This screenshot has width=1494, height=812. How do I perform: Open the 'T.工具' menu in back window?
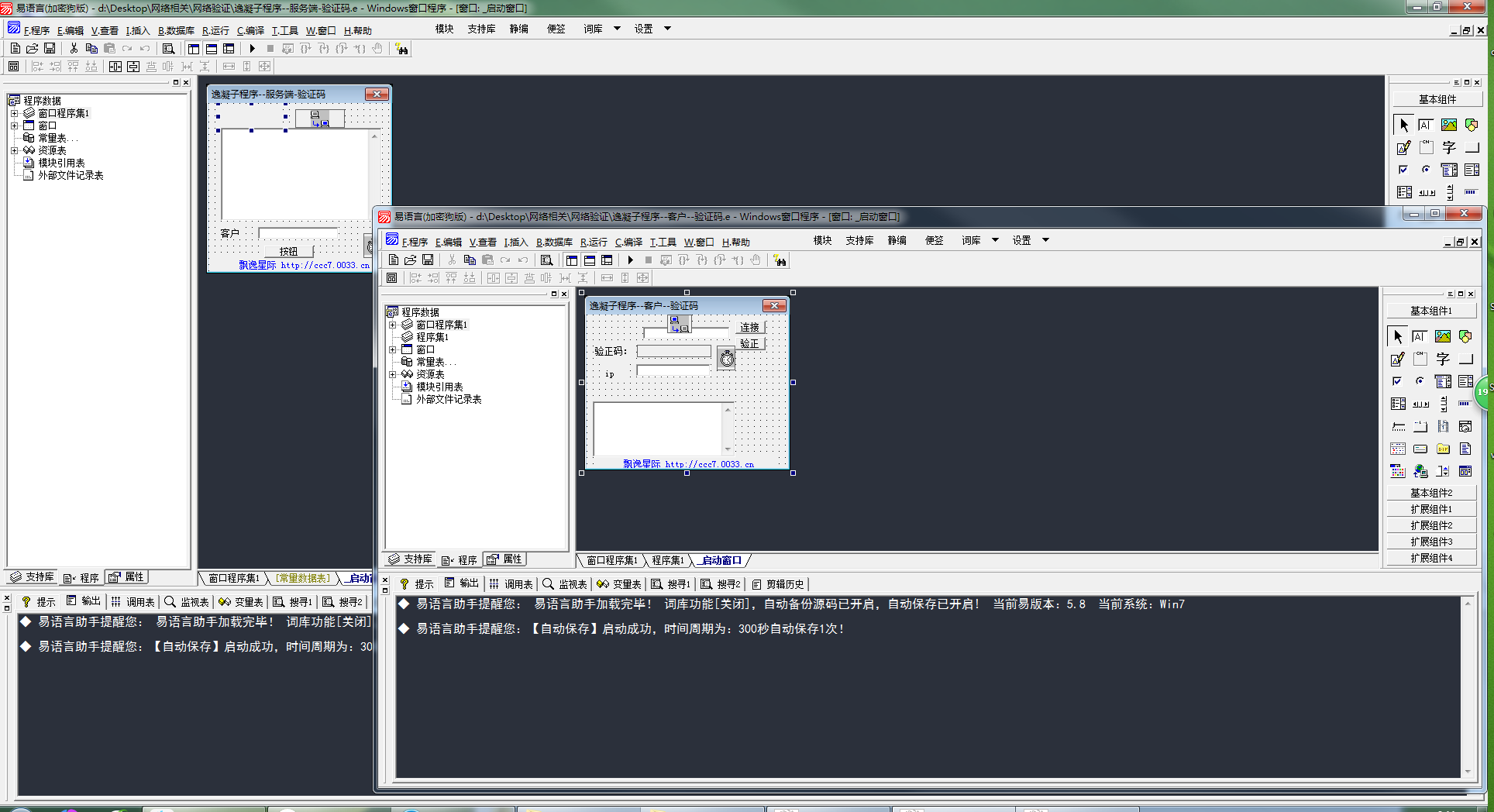284,30
